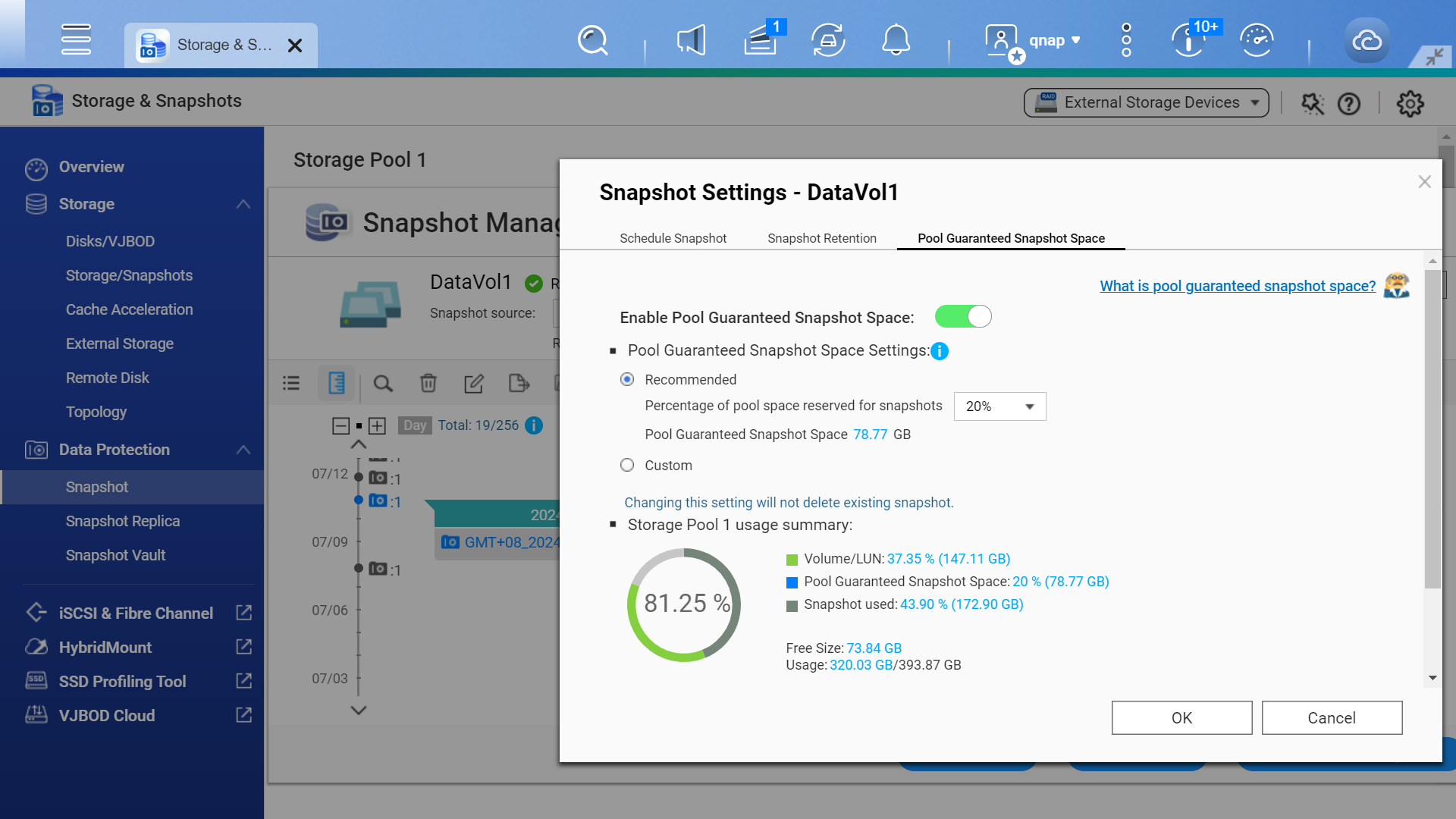The image size is (1456, 819).
Task: Click OK to save snapshot settings
Action: coord(1181,717)
